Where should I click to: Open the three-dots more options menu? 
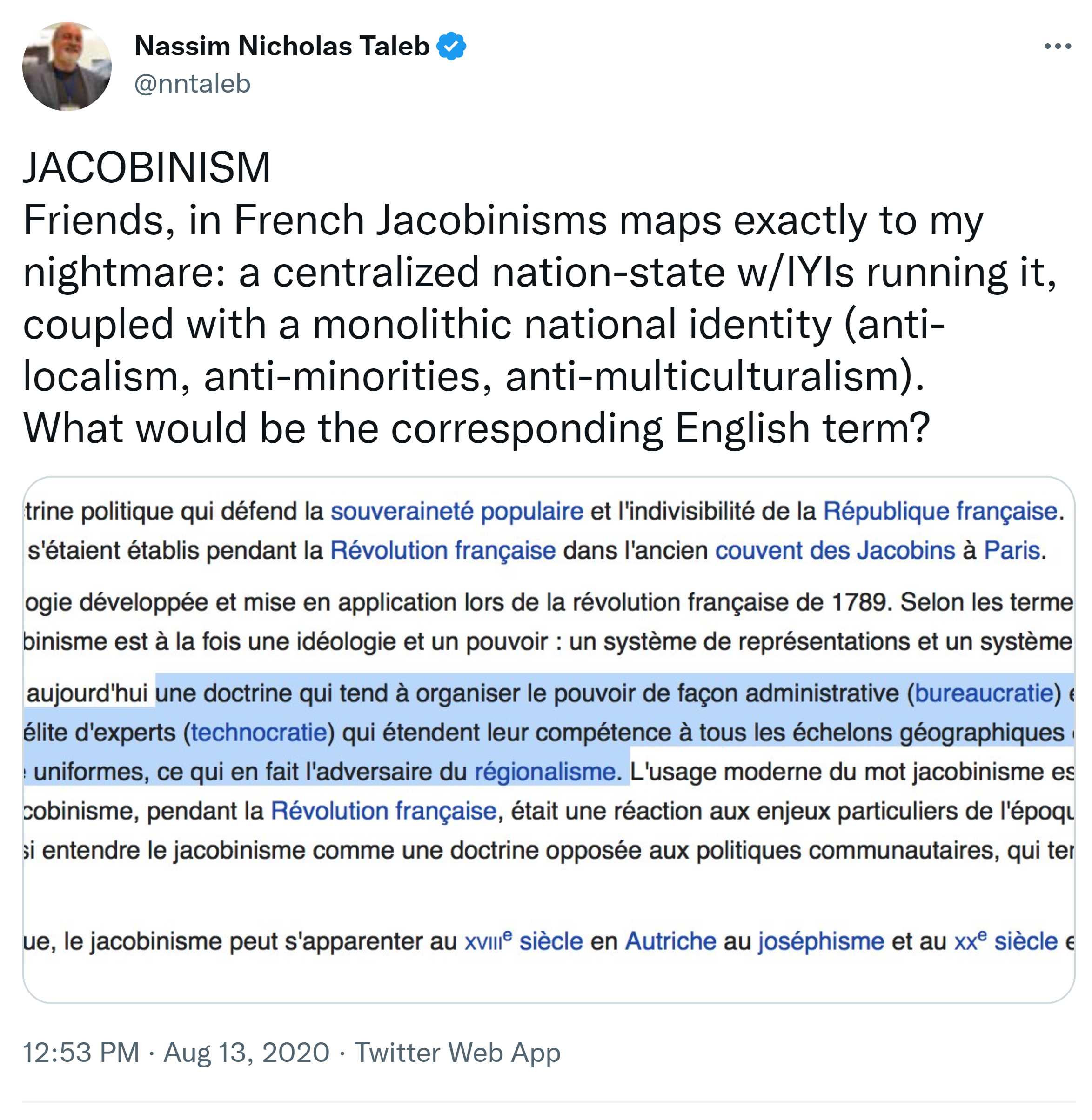pos(1058,47)
